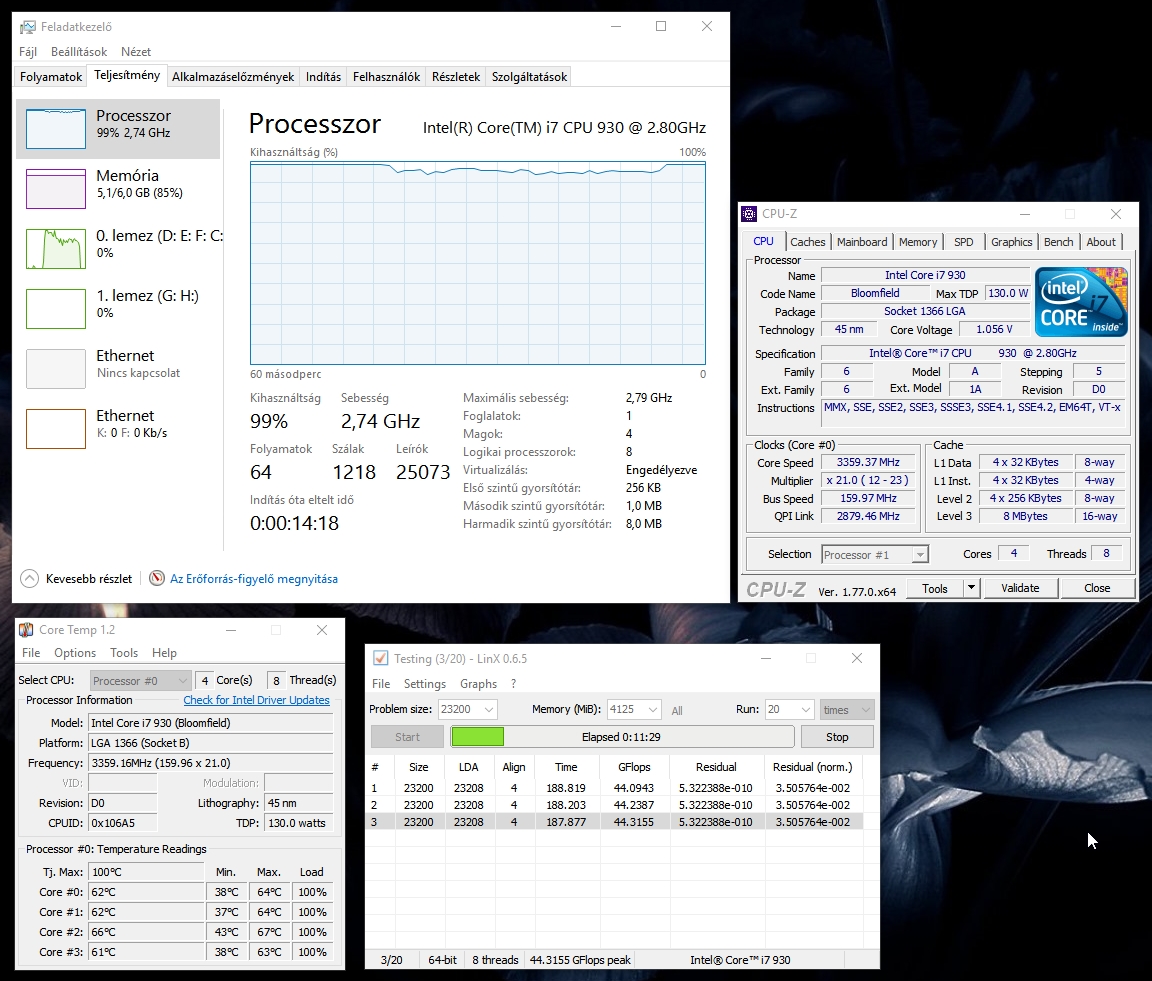
Task: Select result row 2 with time 188.203
Action: click(x=614, y=805)
